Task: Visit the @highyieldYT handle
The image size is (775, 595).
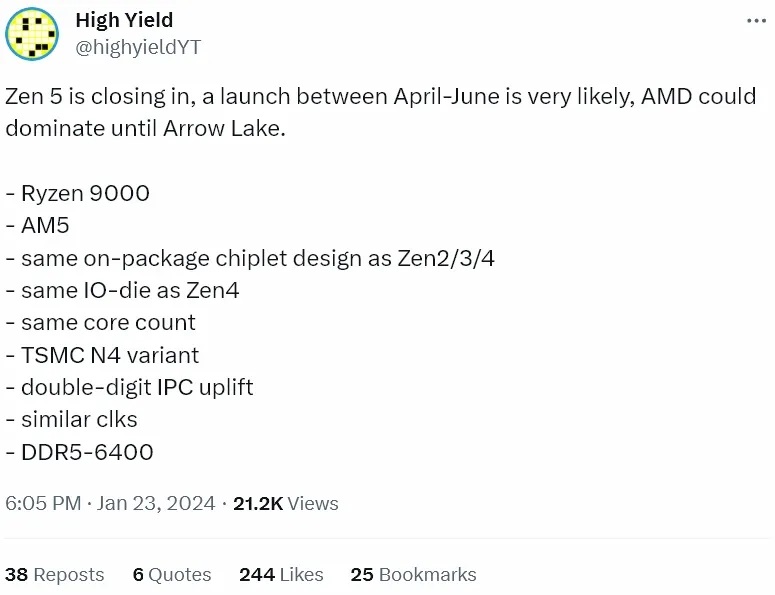Action: (138, 47)
